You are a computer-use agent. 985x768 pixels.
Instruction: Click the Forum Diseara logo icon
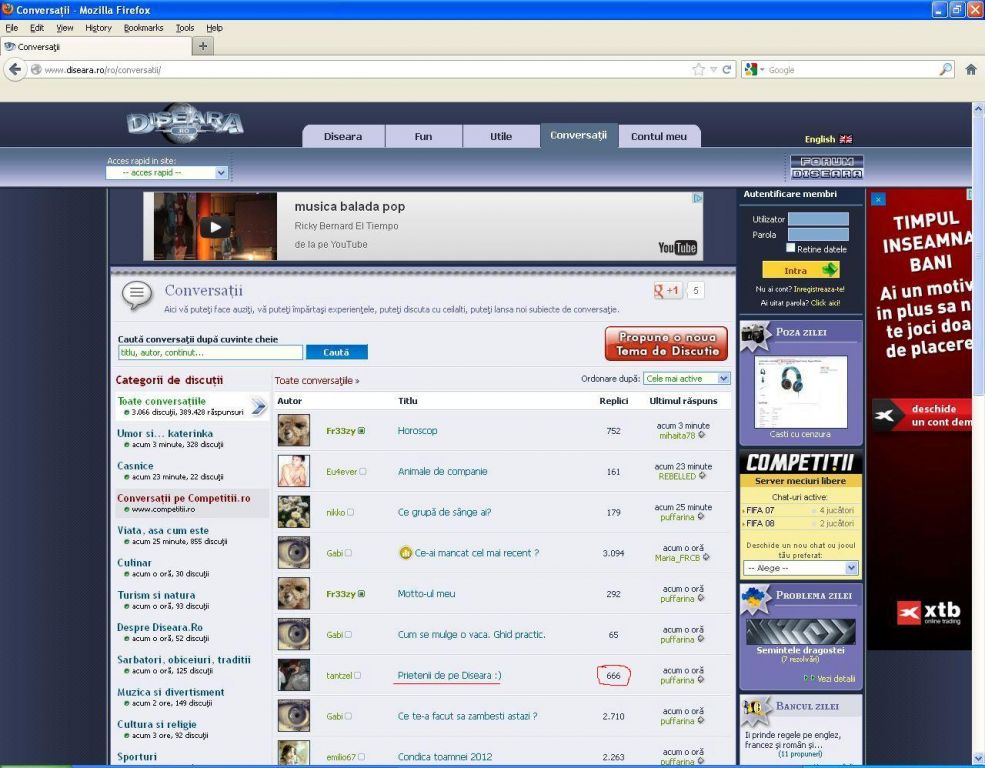point(826,167)
